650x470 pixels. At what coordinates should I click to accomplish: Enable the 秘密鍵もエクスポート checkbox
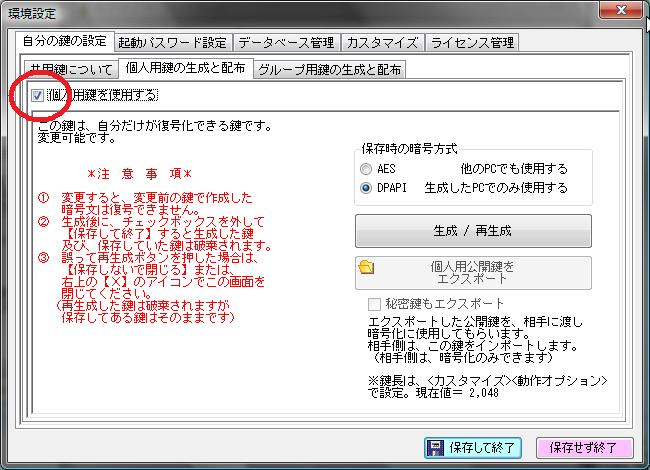point(374,304)
